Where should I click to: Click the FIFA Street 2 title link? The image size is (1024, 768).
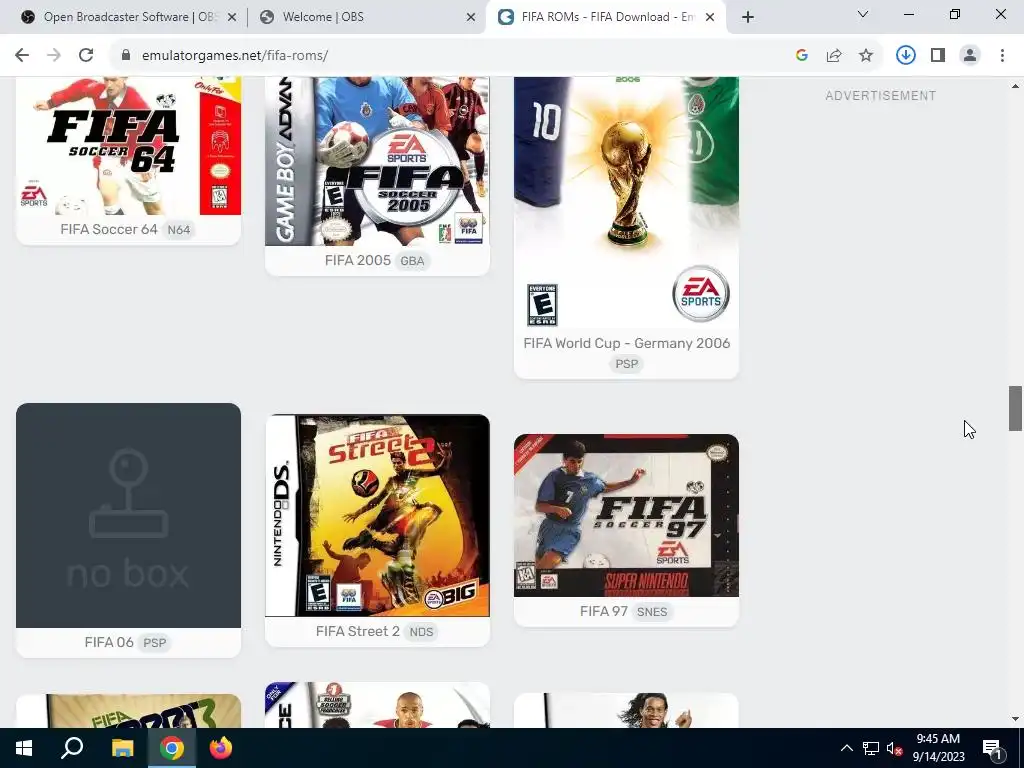pyautogui.click(x=358, y=632)
